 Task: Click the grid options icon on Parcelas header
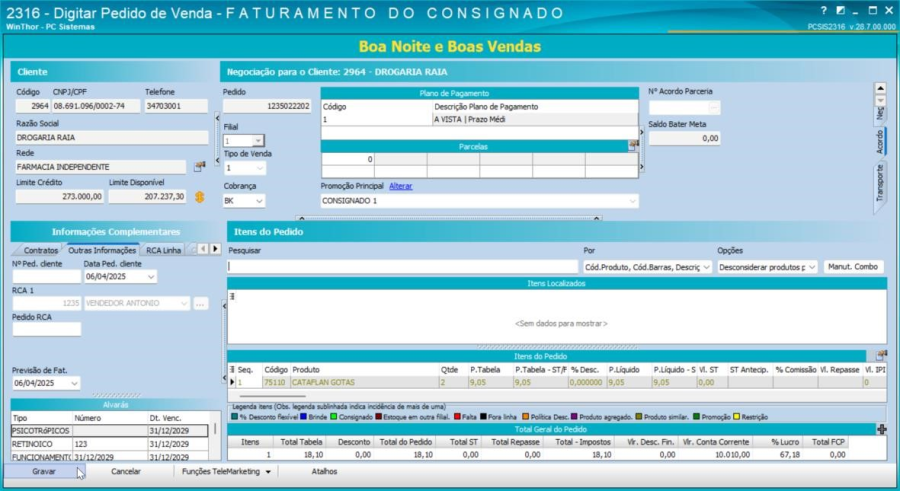633,146
